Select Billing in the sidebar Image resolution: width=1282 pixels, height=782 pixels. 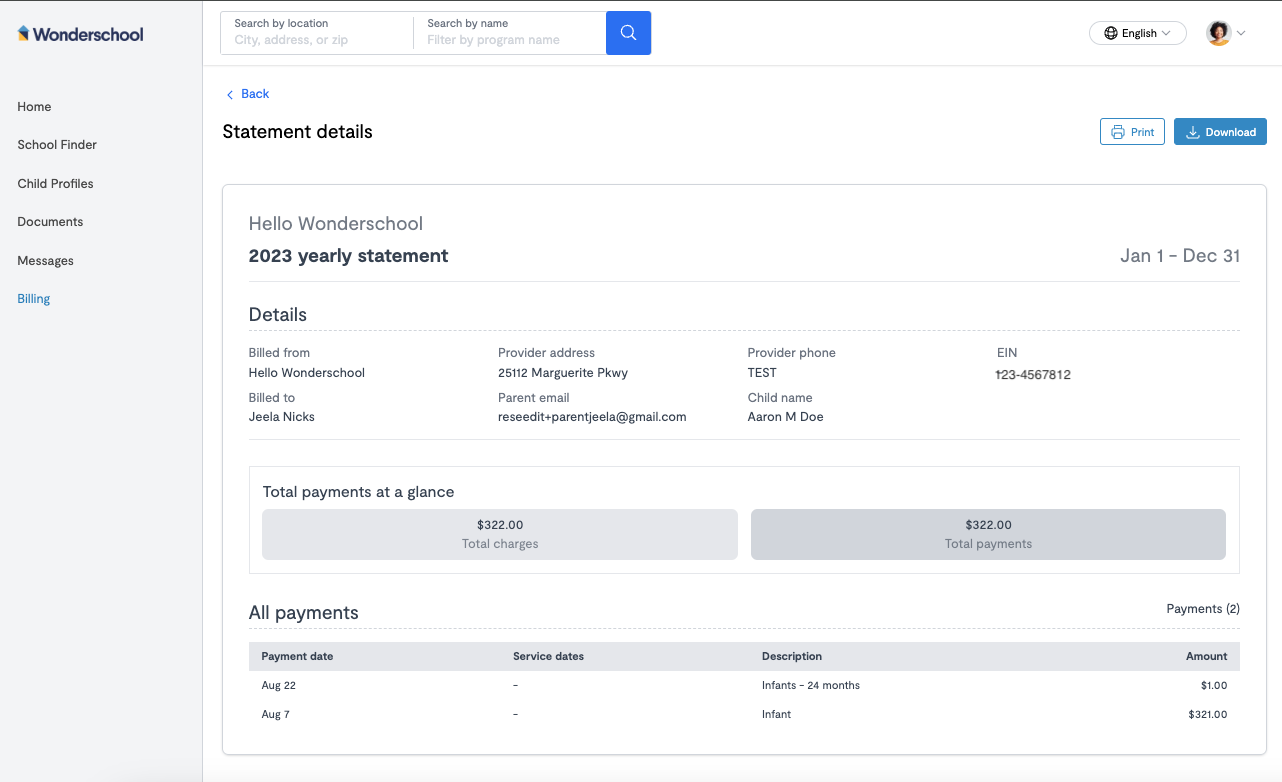(x=33, y=299)
